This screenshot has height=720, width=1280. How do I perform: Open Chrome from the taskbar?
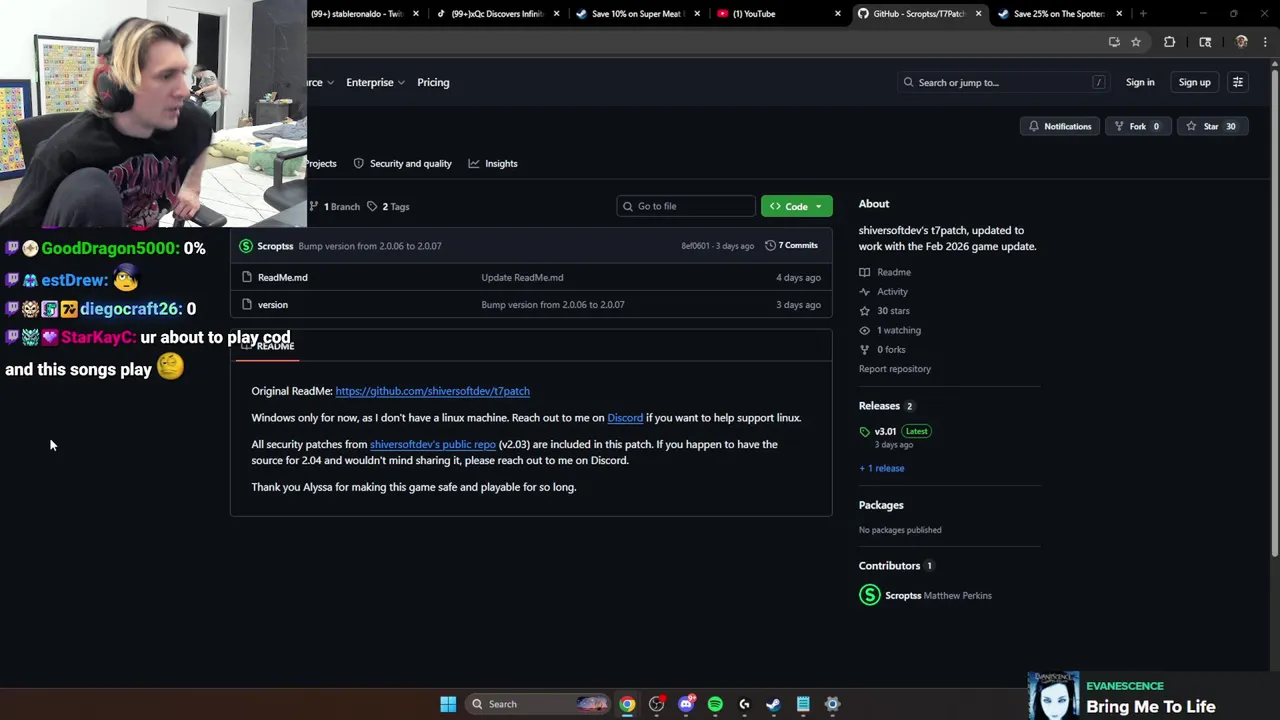click(x=627, y=704)
